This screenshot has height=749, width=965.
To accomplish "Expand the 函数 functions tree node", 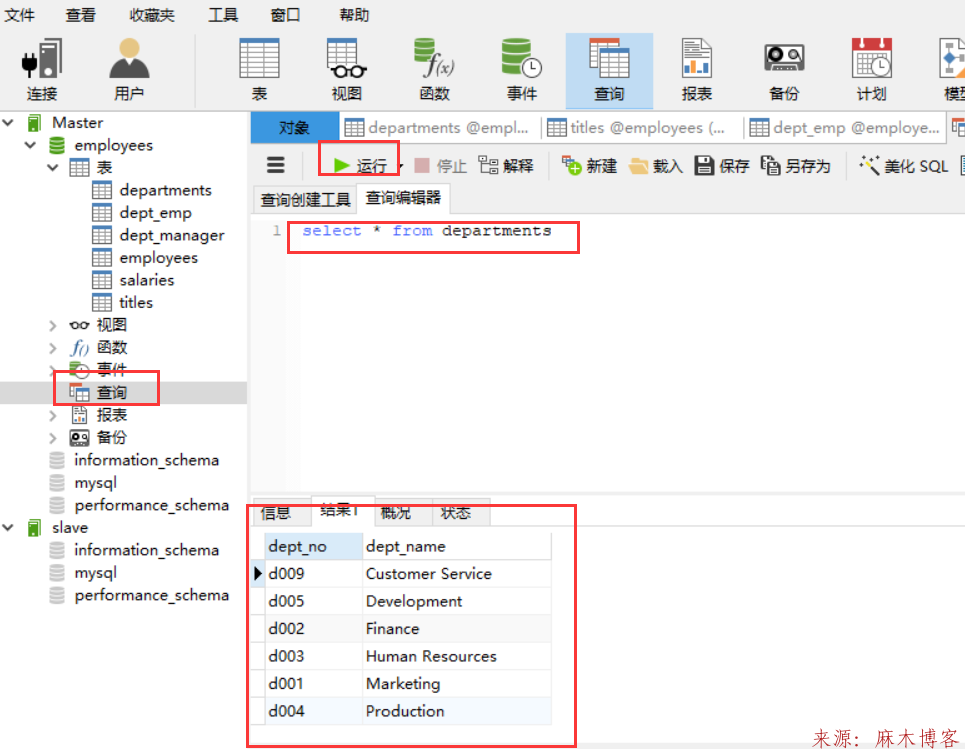I will tap(53, 348).
